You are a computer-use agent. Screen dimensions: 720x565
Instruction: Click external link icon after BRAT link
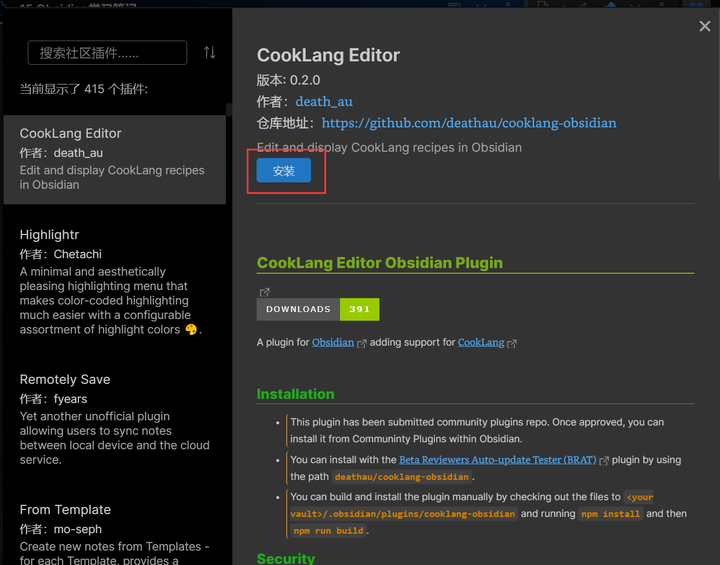pos(603,460)
